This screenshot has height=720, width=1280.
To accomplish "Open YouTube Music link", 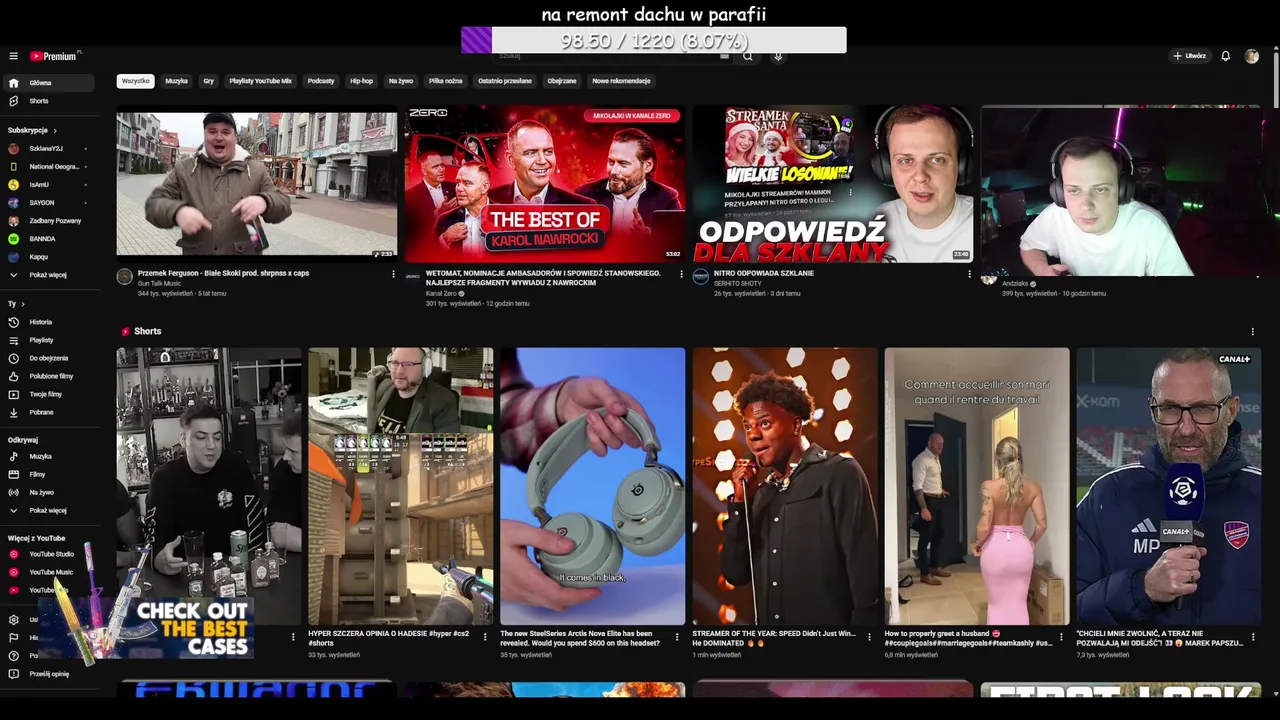I will tap(50, 572).
